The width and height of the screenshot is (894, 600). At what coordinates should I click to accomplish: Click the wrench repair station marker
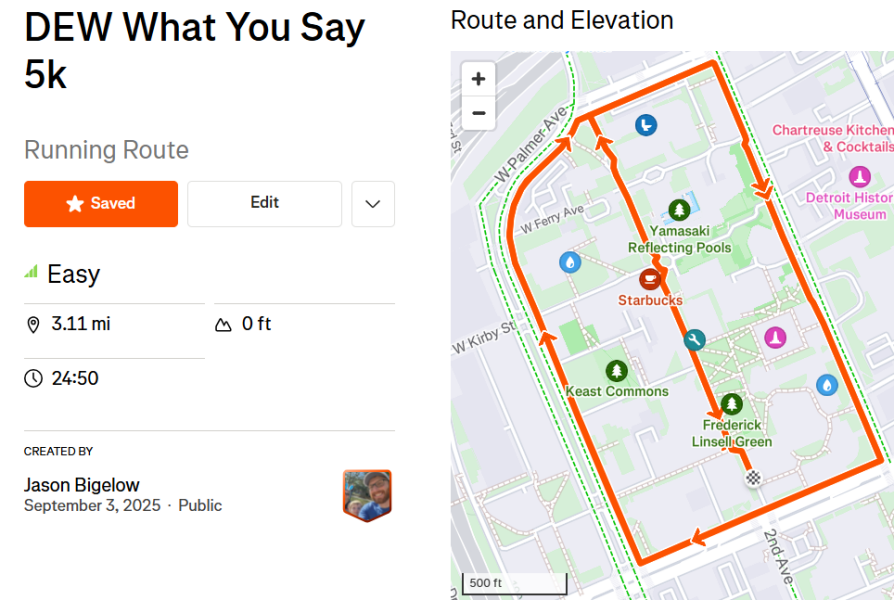[694, 340]
